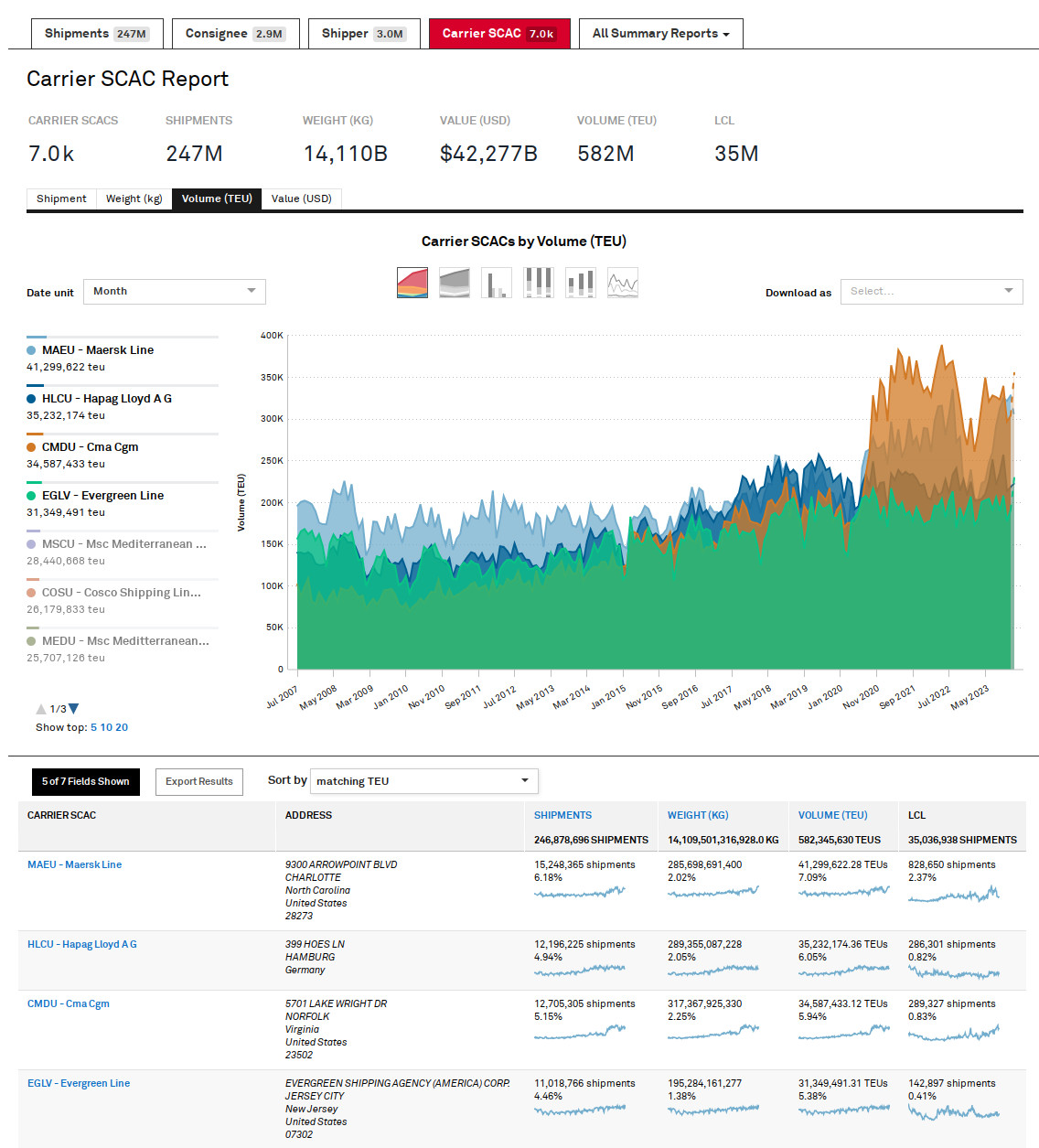Open the Sort by matching TEU dropdown
The height and width of the screenshot is (1148, 1039).
pyautogui.click(x=423, y=781)
